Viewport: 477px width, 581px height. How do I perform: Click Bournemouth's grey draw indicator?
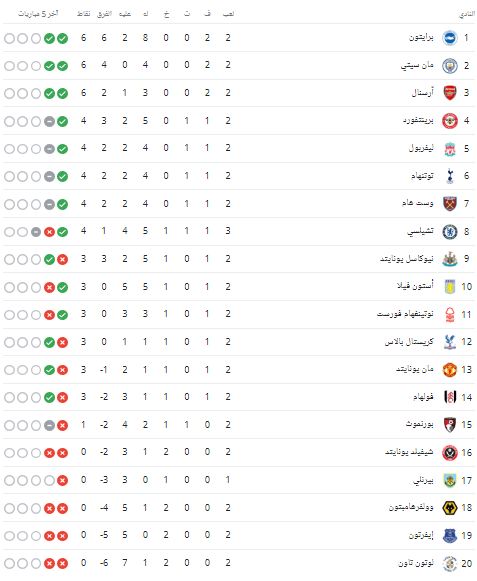pyautogui.click(x=49, y=425)
